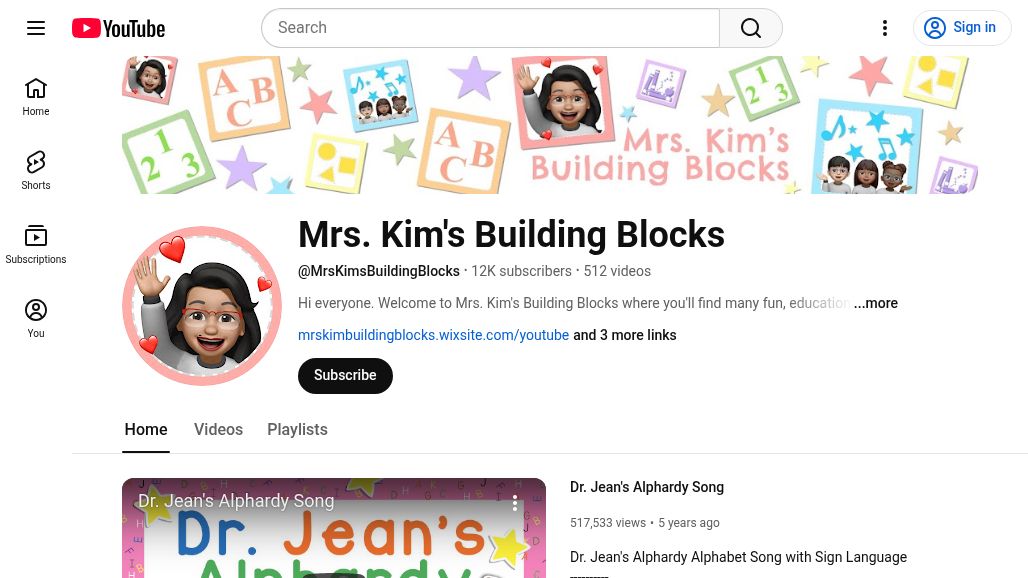
Task: Subscribe to Mrs. Kim's Building Blocks
Action: tap(345, 376)
